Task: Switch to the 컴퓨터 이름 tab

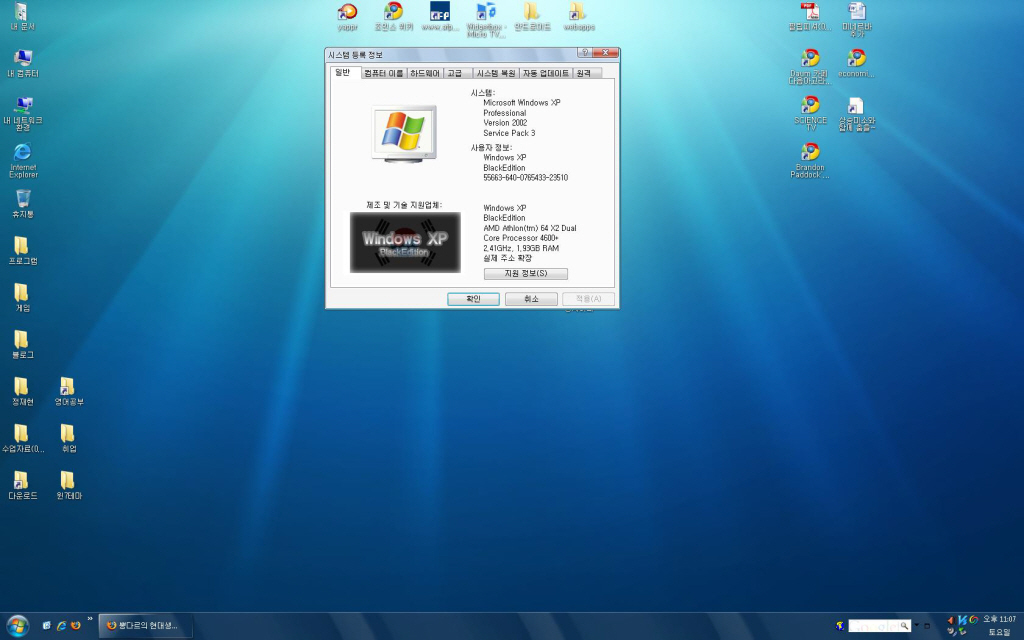Action: click(x=383, y=73)
